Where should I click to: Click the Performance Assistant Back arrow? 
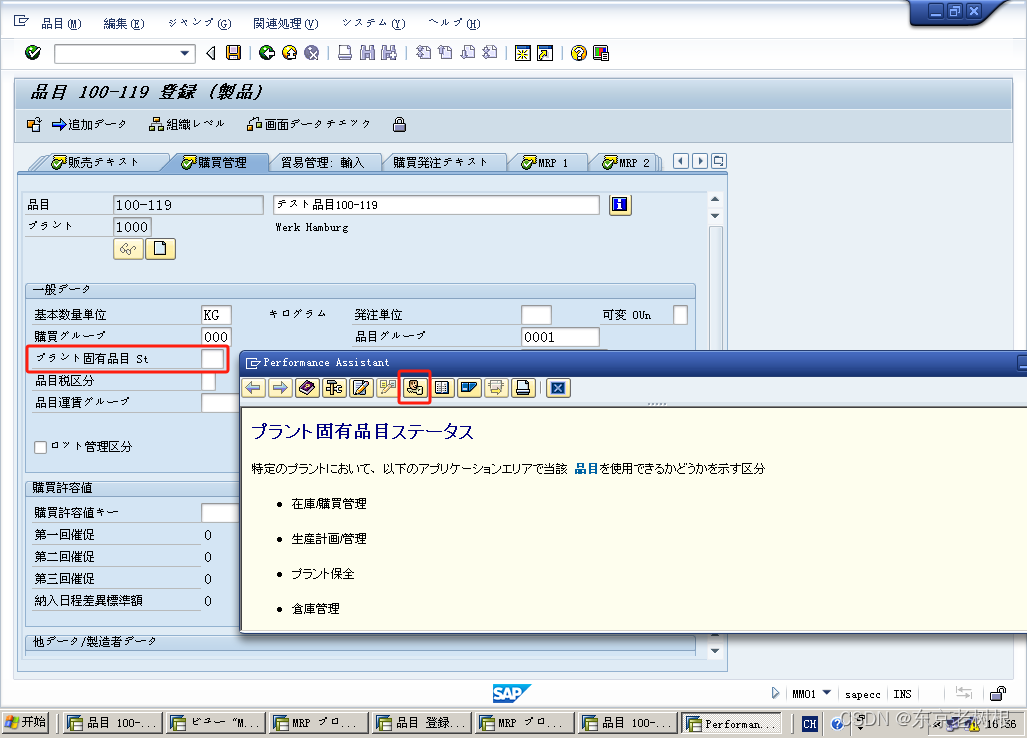pyautogui.click(x=253, y=388)
